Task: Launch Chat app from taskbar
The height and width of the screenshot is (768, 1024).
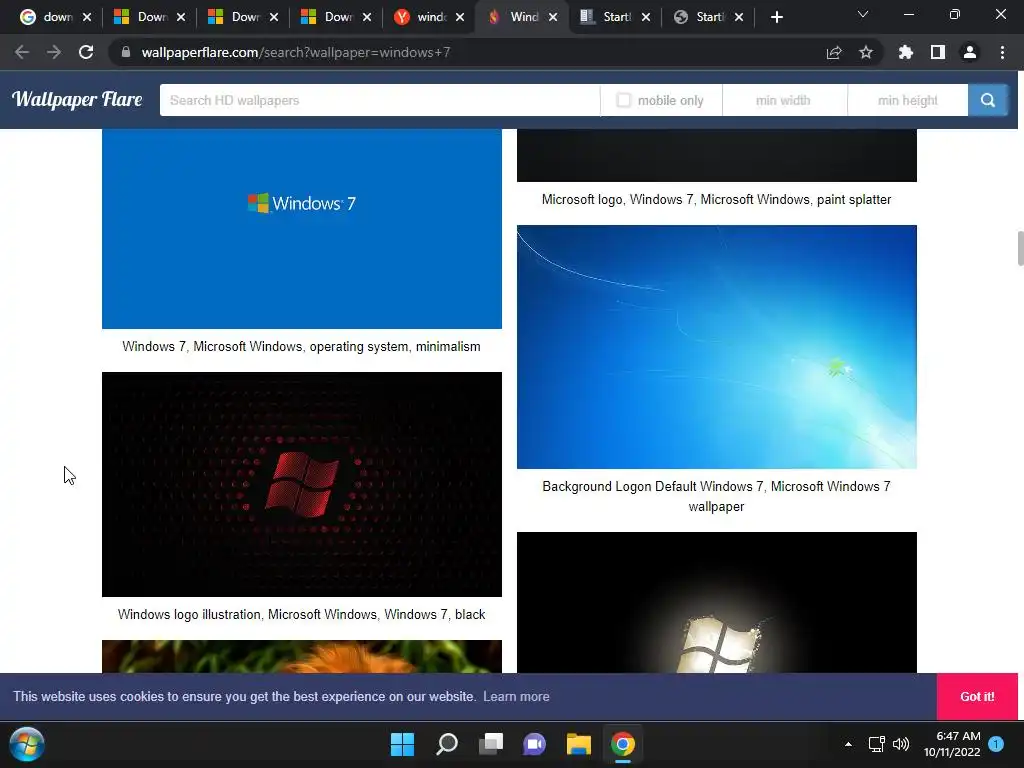Action: (534, 744)
